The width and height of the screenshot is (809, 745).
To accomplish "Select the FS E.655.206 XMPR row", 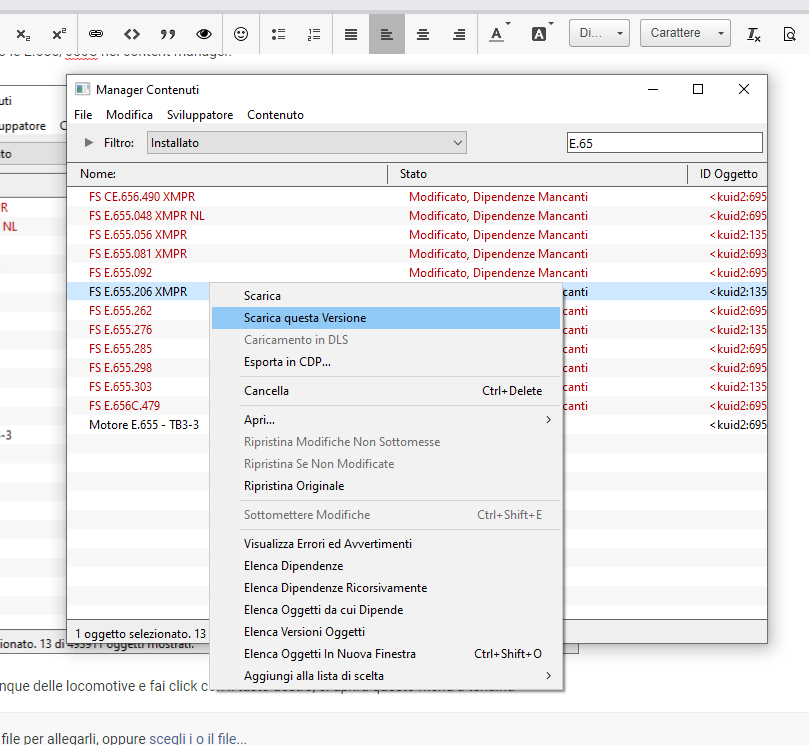I will (x=138, y=291).
